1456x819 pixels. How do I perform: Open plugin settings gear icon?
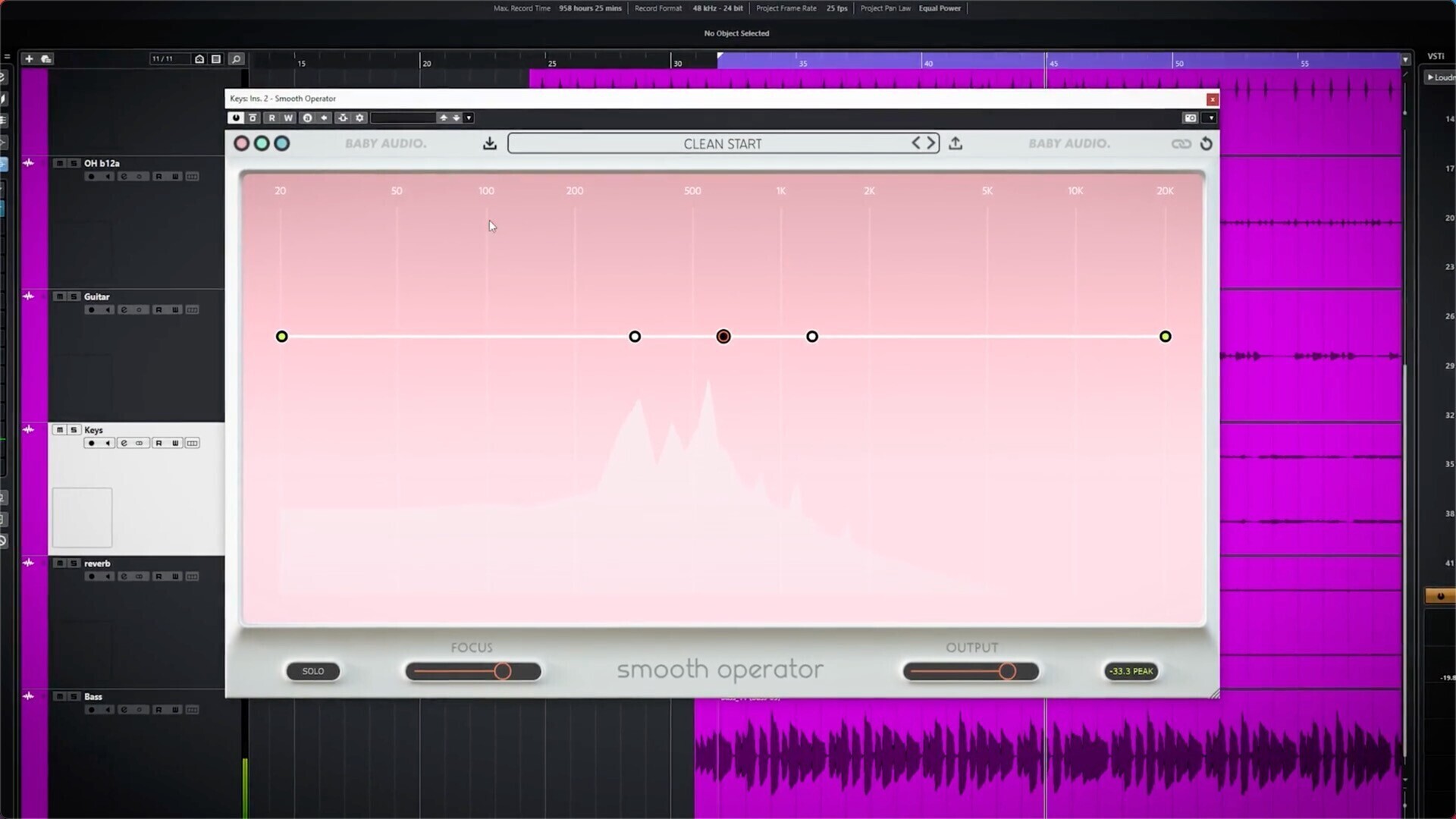pyautogui.click(x=360, y=118)
